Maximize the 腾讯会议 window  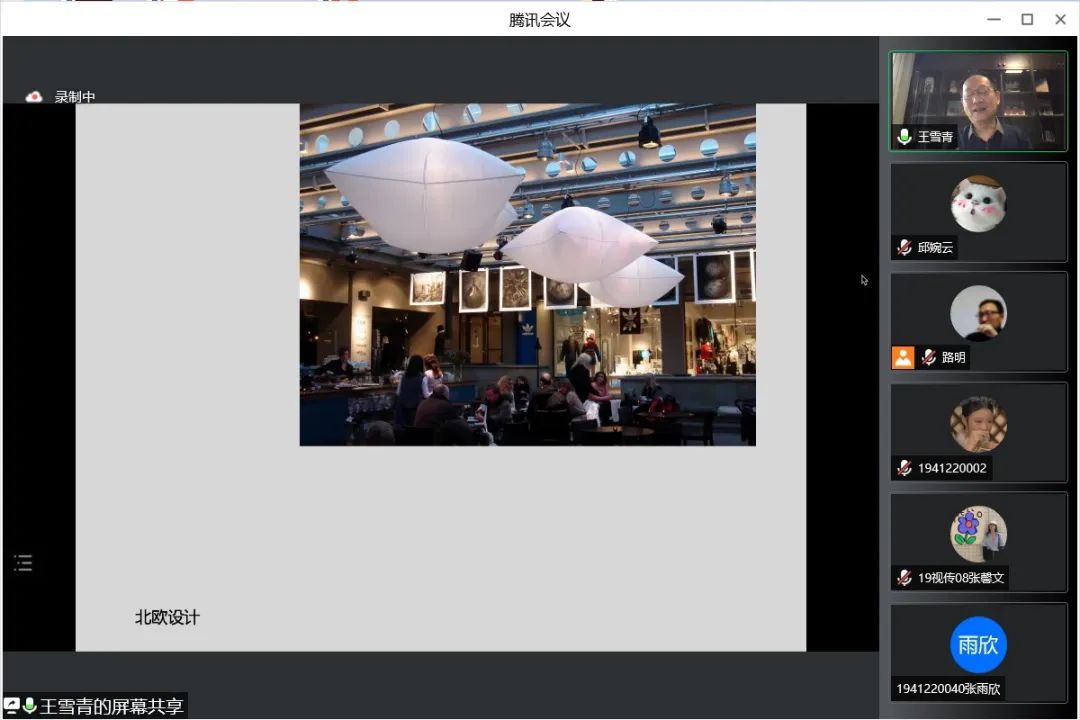(1027, 19)
